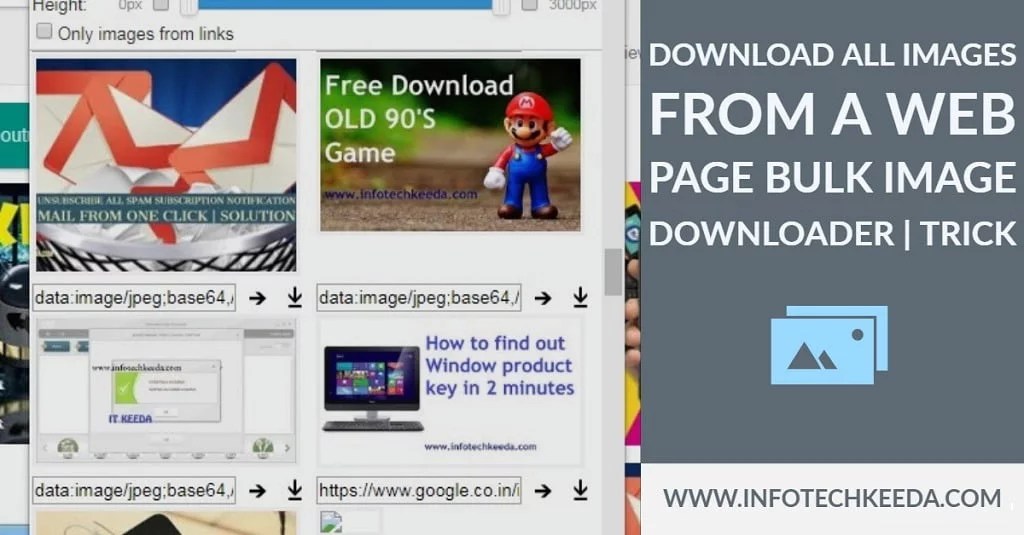Click the image list vertical scrollbar handle
This screenshot has width=1024, height=535.
(x=613, y=272)
